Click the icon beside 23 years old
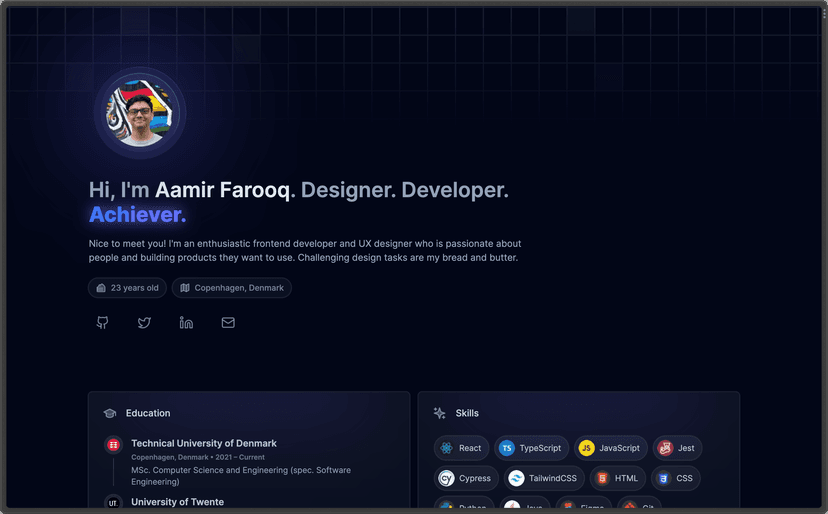 101,288
